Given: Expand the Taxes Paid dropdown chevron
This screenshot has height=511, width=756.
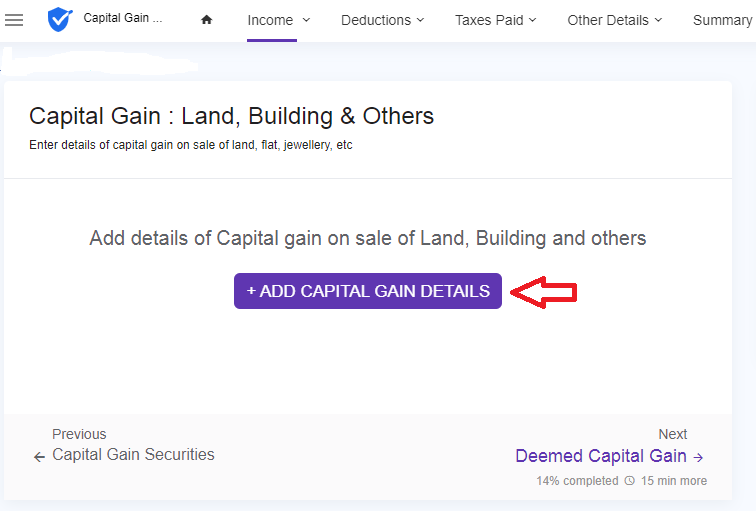Looking at the screenshot, I should [532, 20].
